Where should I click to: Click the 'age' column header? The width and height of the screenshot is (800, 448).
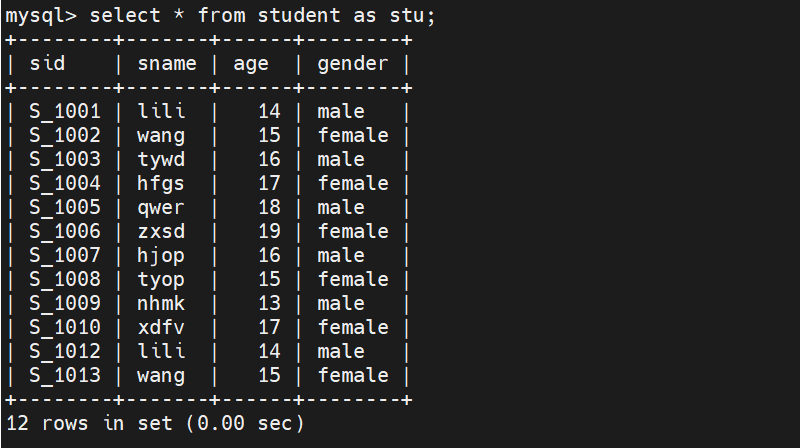click(251, 64)
